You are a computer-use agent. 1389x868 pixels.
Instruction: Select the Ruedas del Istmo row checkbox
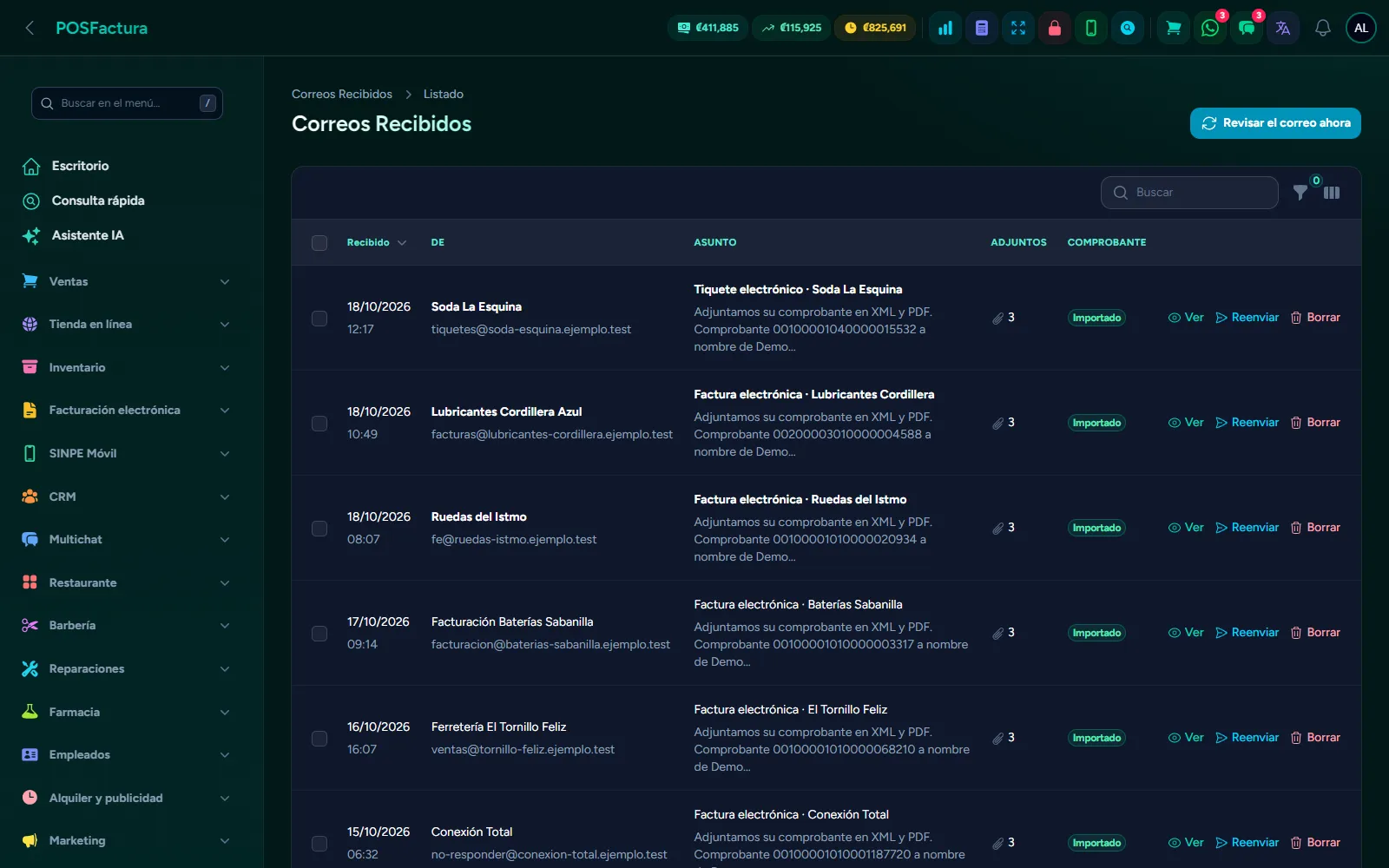pos(319,529)
